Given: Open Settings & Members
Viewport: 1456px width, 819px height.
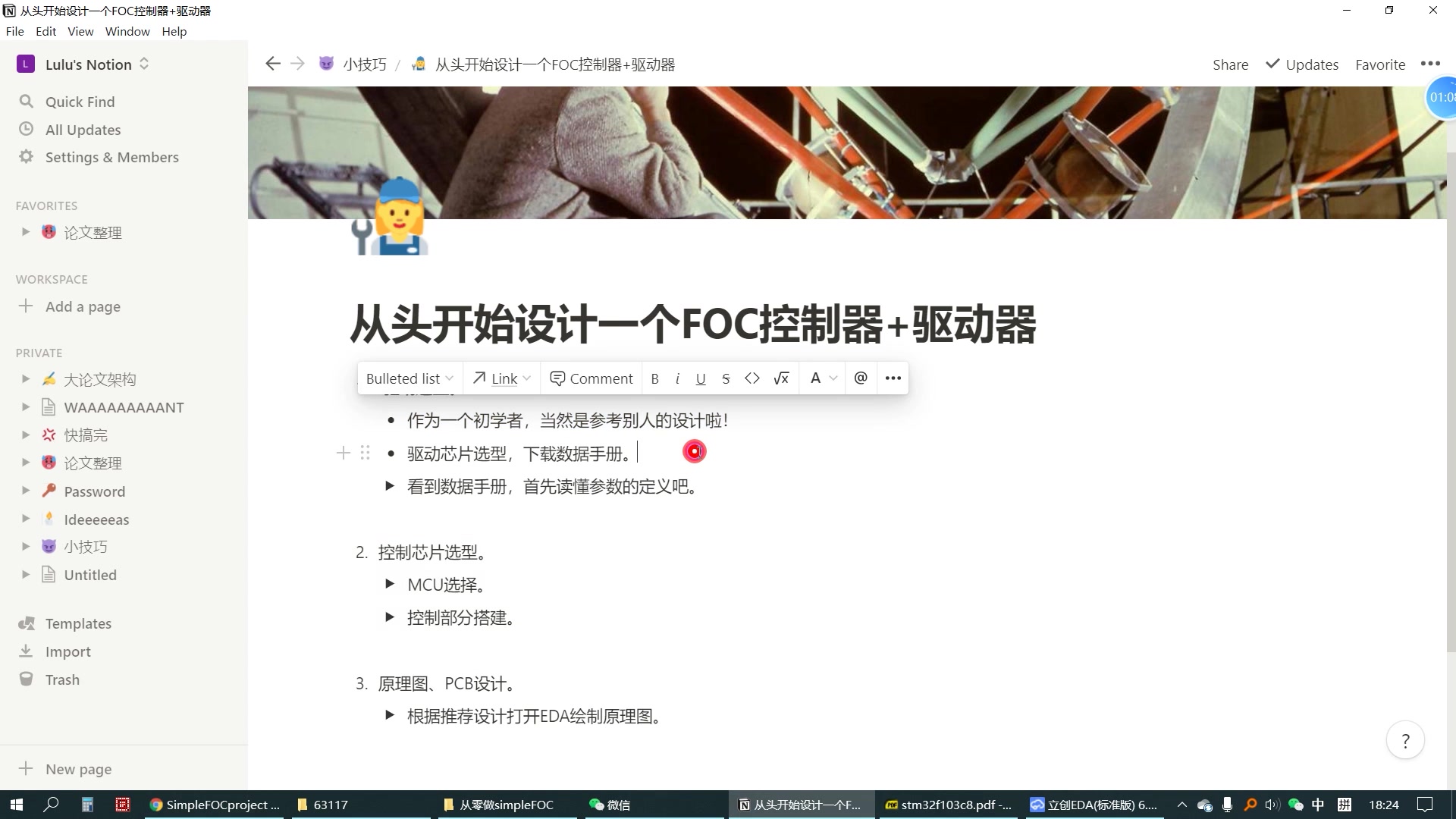Looking at the screenshot, I should pos(111,157).
